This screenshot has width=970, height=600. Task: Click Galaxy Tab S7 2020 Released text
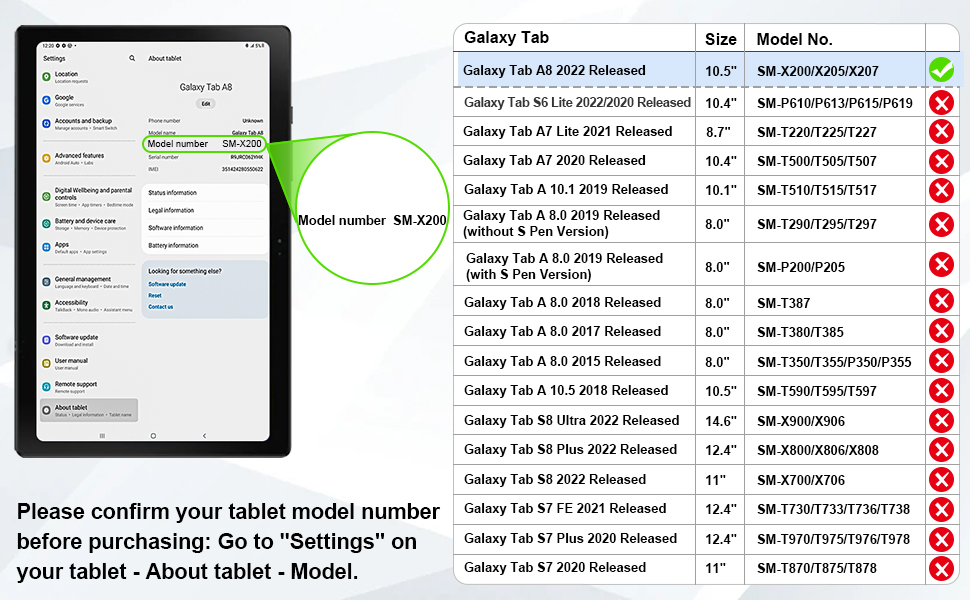555,567
